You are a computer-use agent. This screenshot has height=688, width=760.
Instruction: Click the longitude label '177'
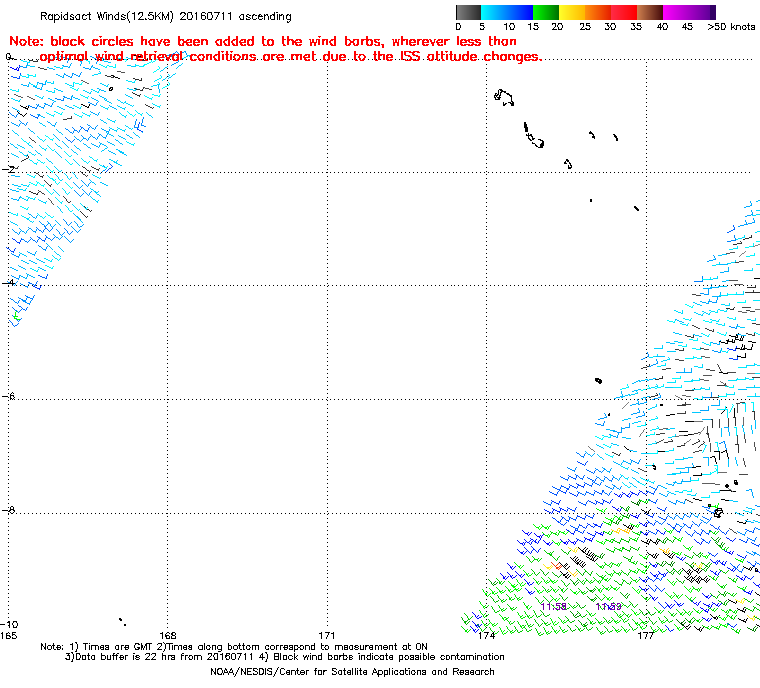tap(646, 636)
